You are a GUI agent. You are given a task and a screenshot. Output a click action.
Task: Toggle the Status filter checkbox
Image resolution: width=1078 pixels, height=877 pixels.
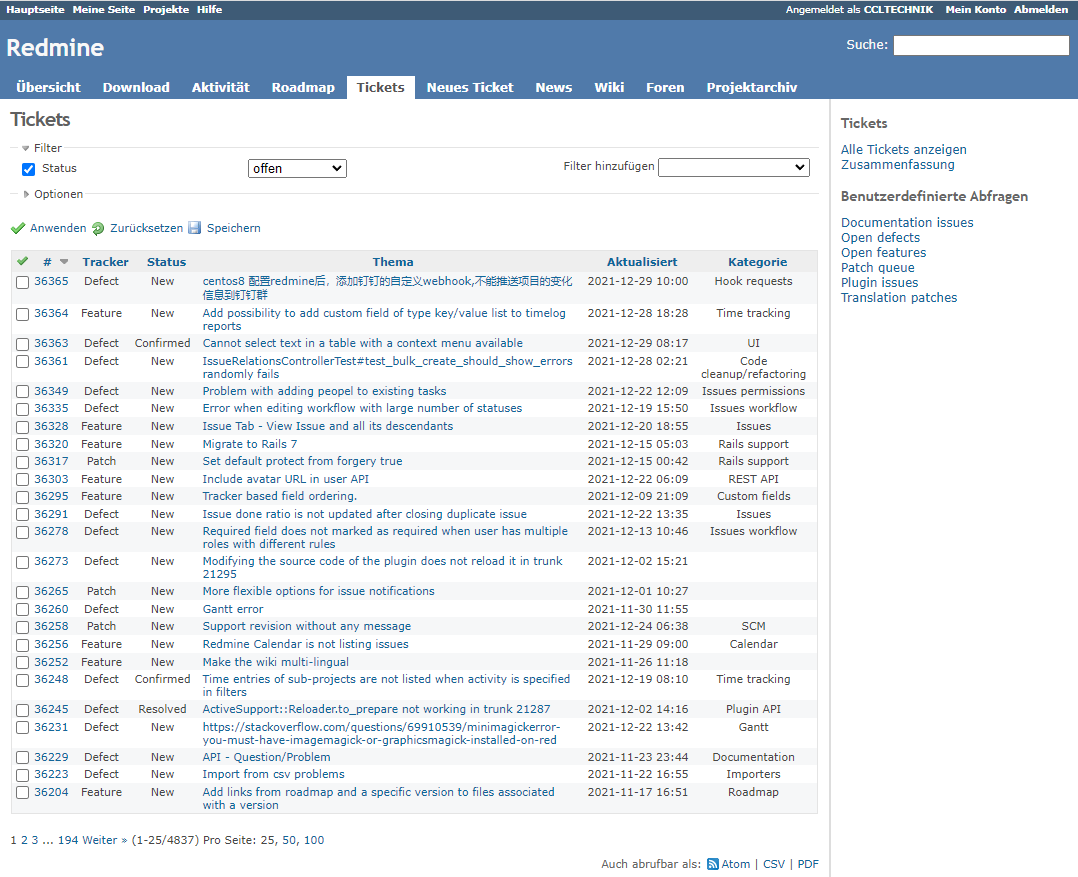tap(29, 169)
